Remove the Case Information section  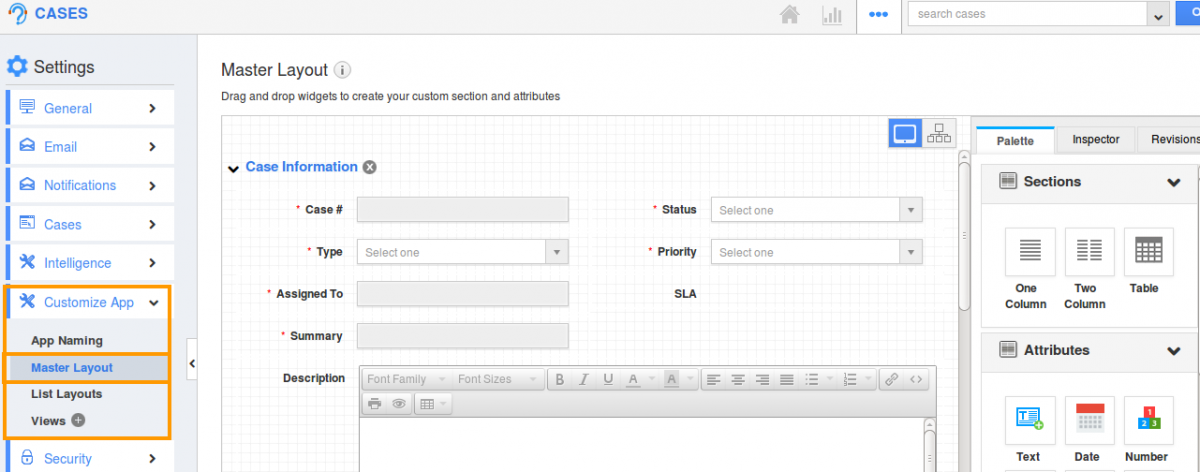tap(370, 167)
